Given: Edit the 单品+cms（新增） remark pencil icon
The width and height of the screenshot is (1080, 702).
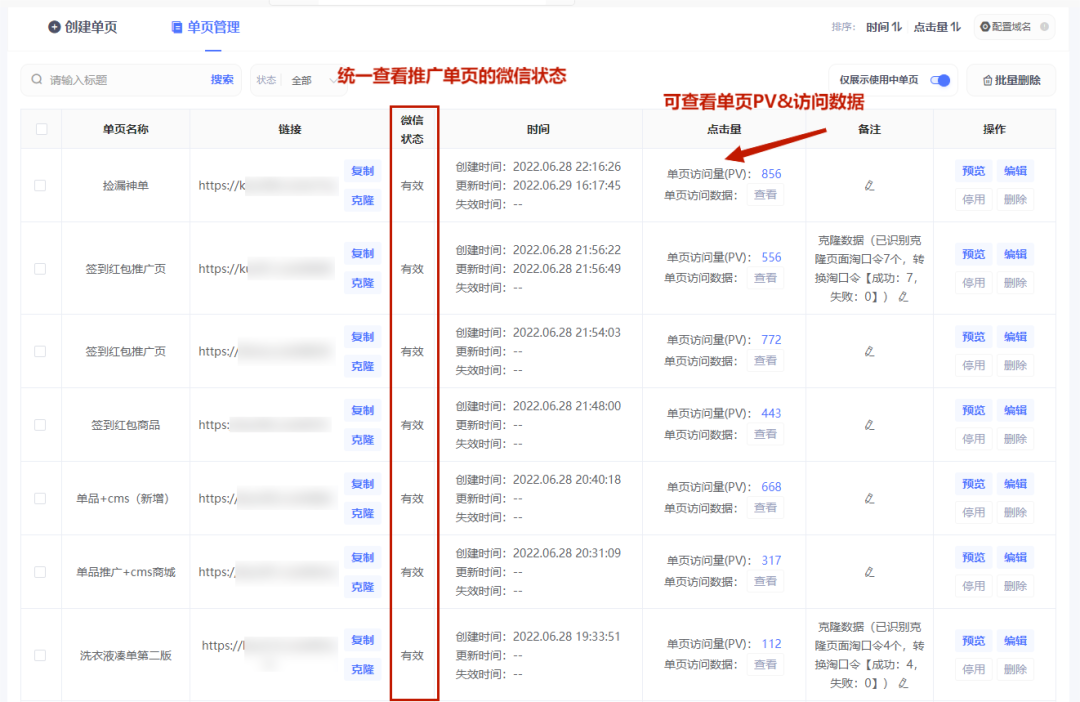Looking at the screenshot, I should (869, 498).
